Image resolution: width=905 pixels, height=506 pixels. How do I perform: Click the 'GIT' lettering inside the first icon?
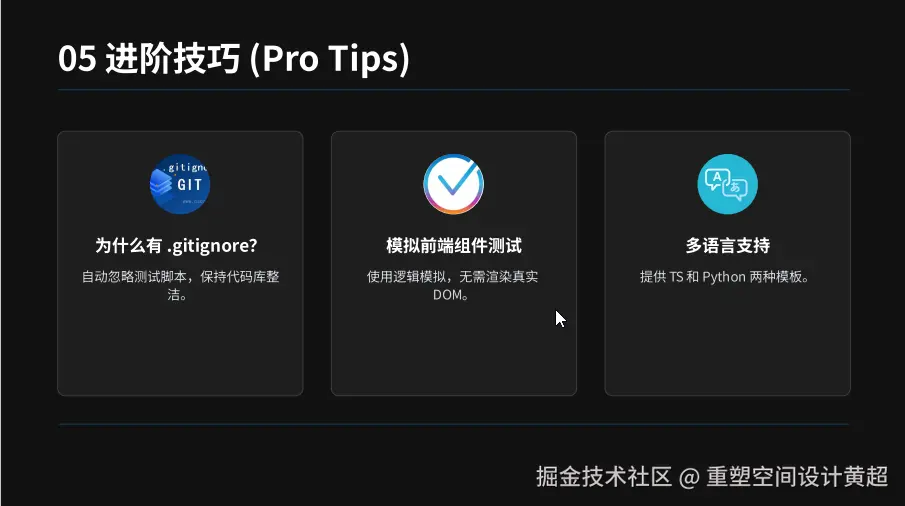pyautogui.click(x=189, y=185)
